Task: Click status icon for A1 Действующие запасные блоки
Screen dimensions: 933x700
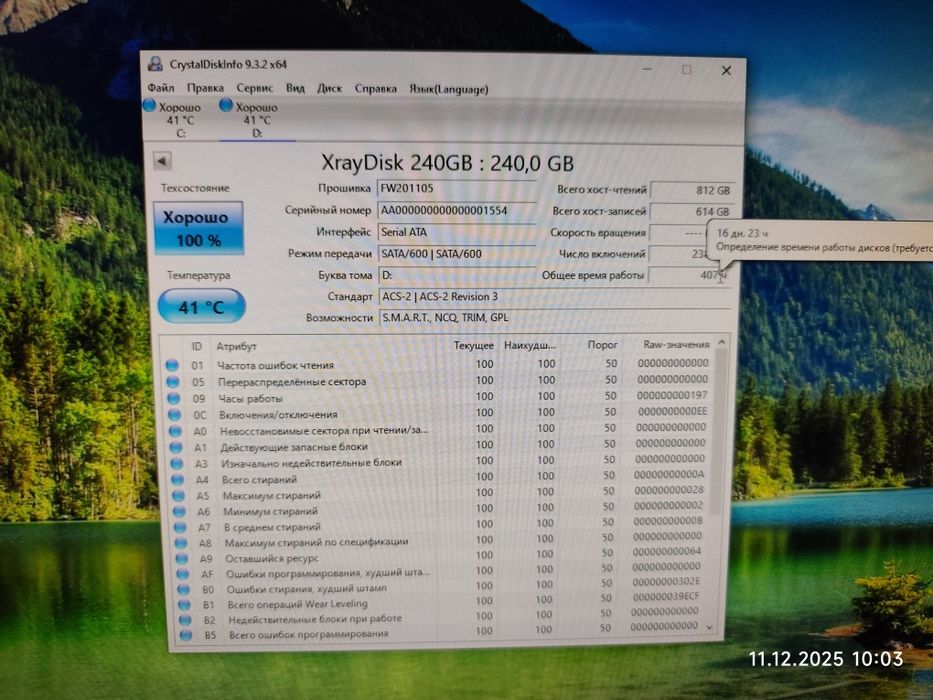Action: (176, 447)
